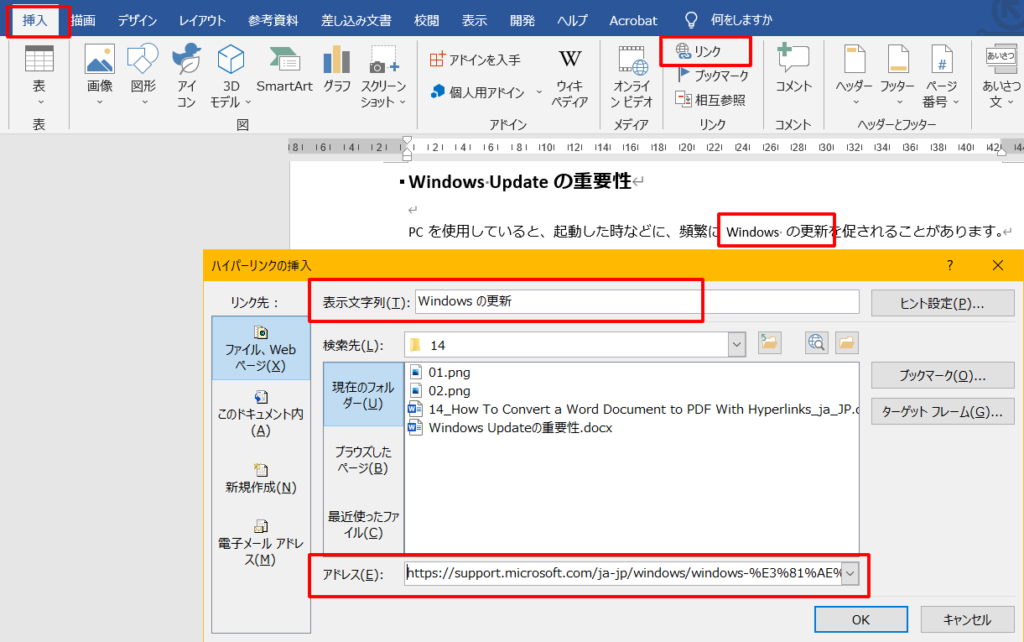
Task: Click the dialog help question mark
Action: pos(950,265)
